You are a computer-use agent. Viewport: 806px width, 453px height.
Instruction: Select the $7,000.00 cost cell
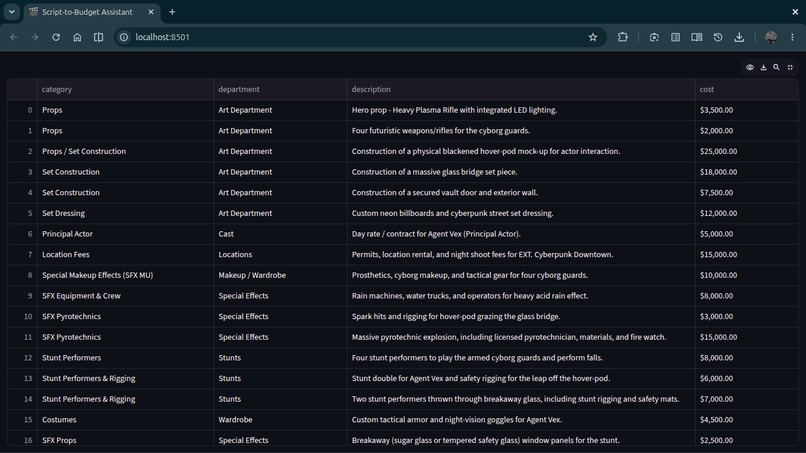[747, 399]
